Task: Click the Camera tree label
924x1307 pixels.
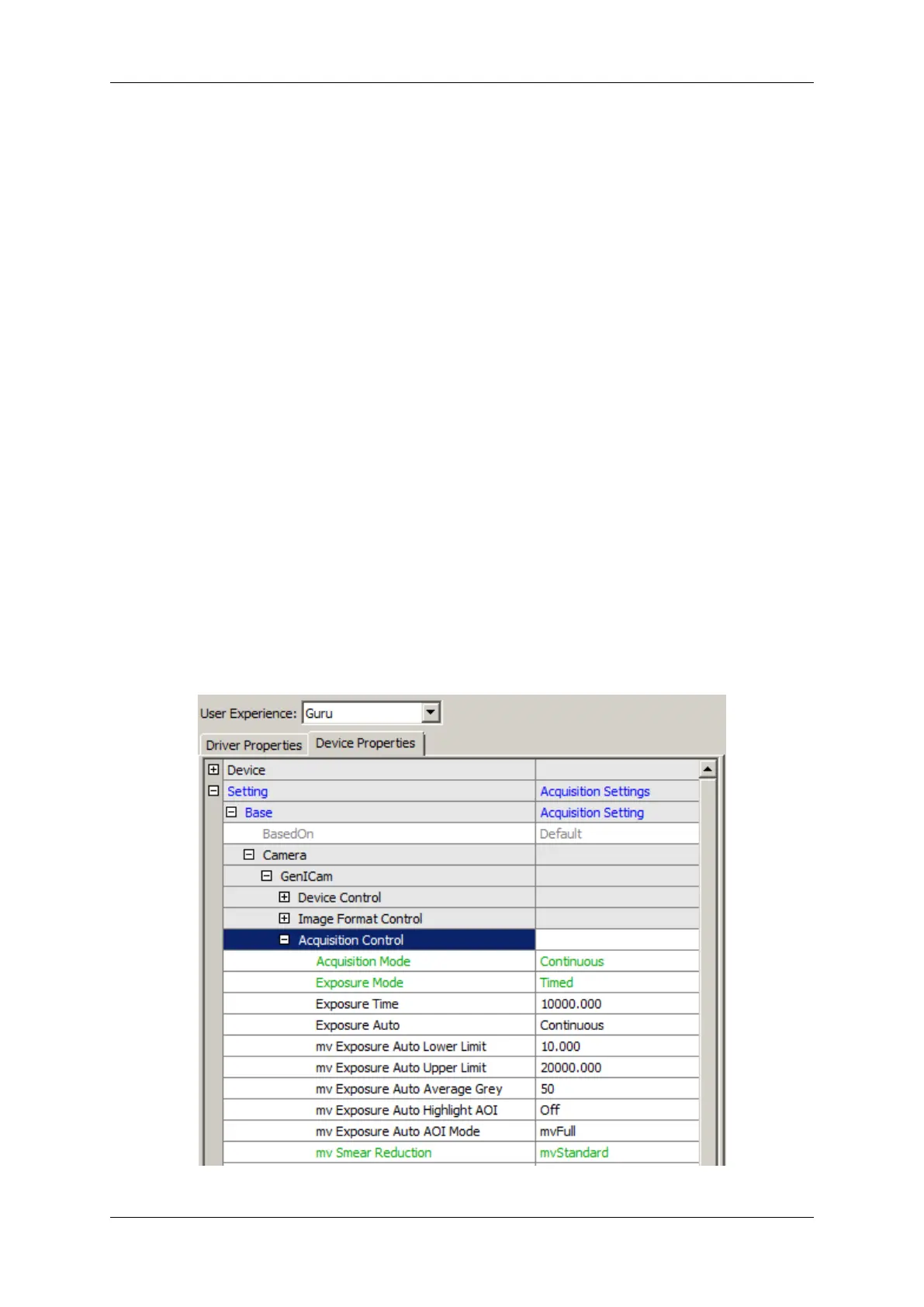Action: tap(285, 855)
